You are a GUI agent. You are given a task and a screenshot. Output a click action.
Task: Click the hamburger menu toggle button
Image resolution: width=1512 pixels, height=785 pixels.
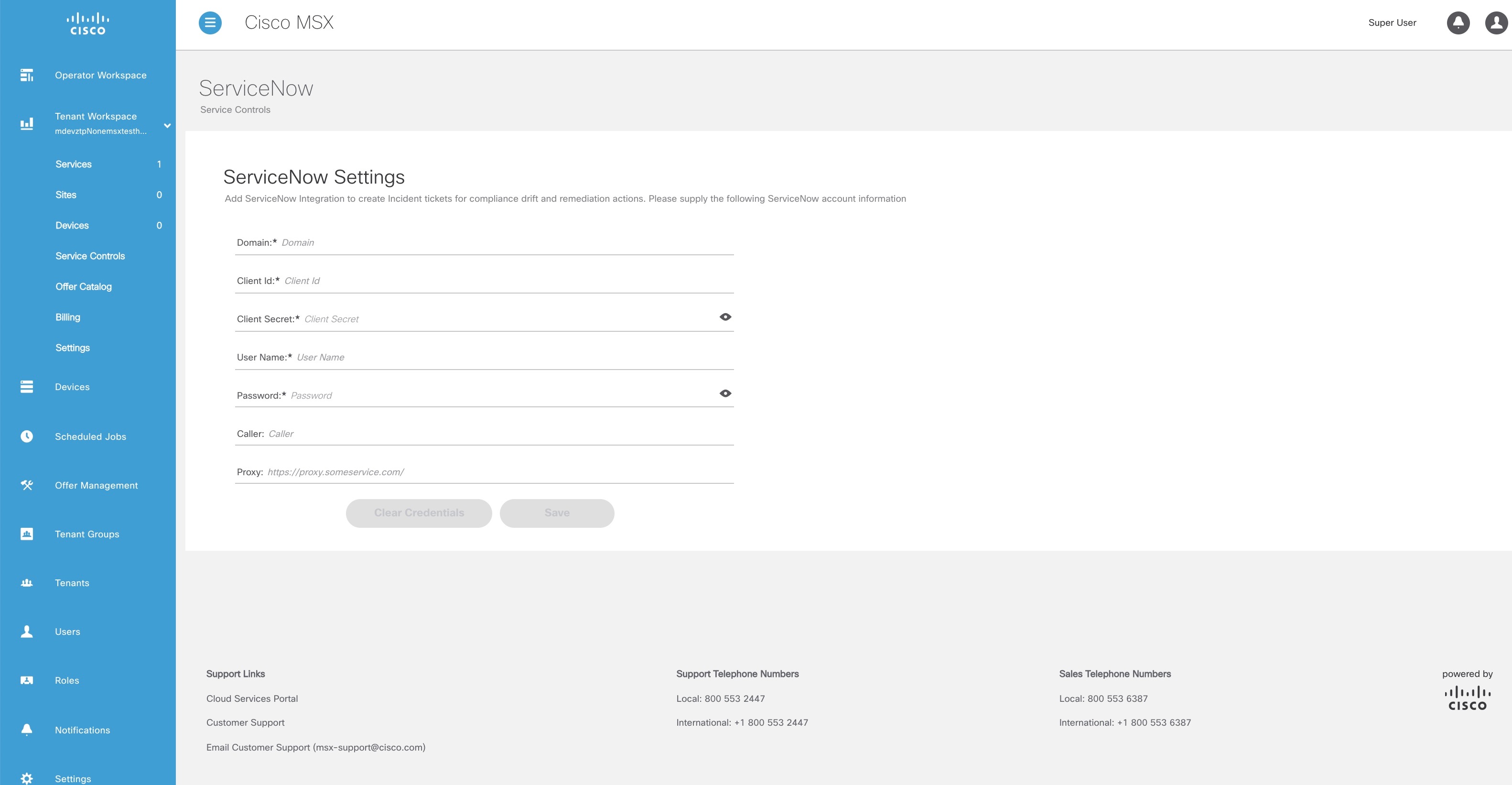coord(210,23)
